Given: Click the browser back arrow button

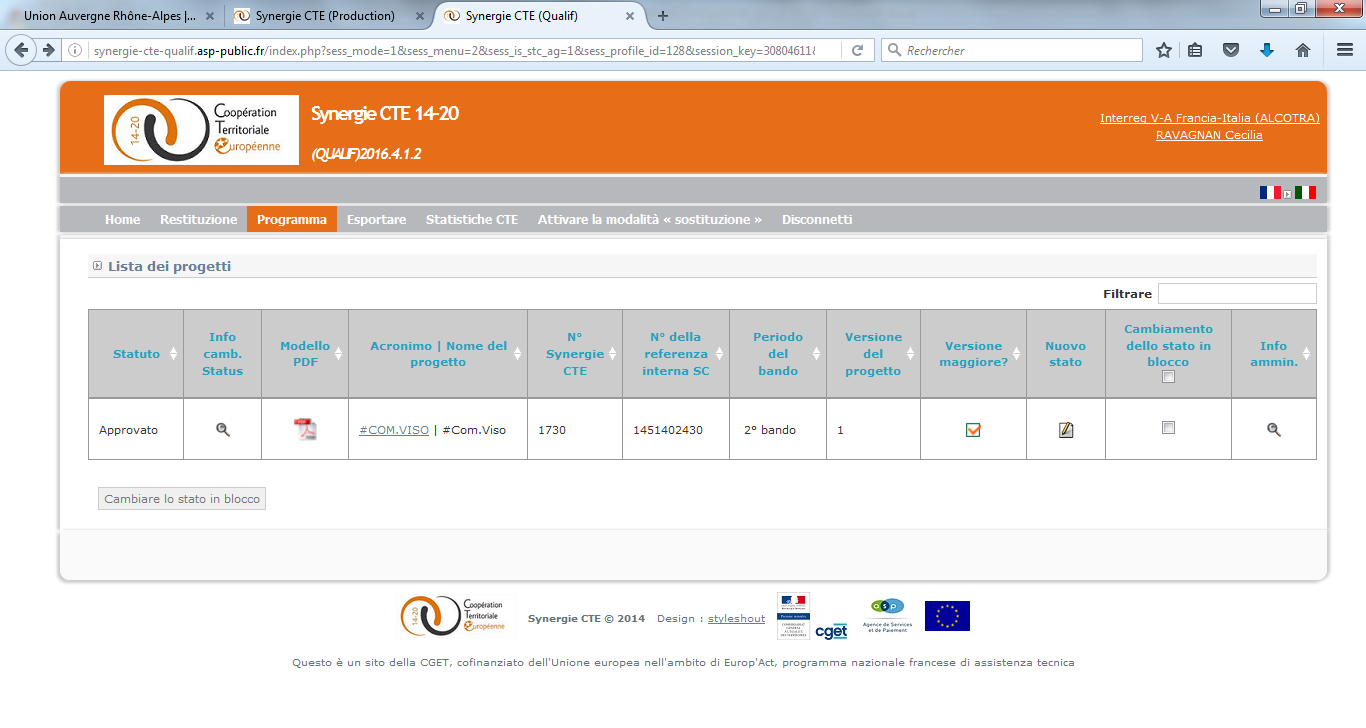Looking at the screenshot, I should click(21, 50).
